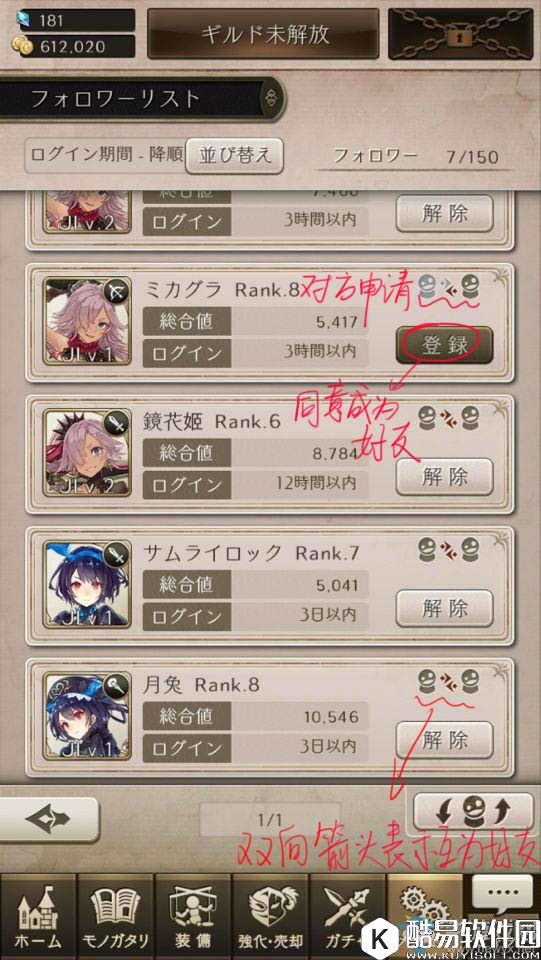541x960 pixels.
Task: Click the 1/1 page indicator
Action: (x=270, y=819)
